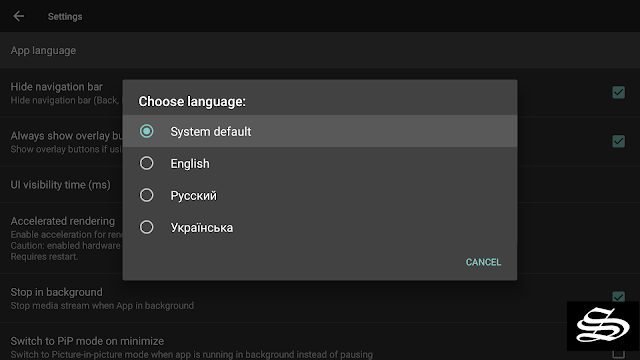Screen dimensions: 640x360
Task: Toggle the Hide navigation bar checkbox
Action: click(618, 92)
